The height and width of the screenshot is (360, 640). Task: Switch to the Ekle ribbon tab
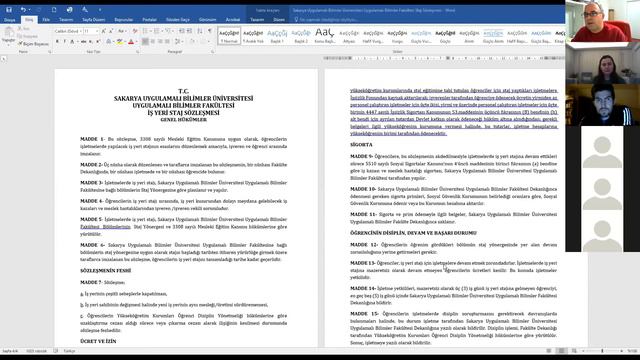(46, 20)
